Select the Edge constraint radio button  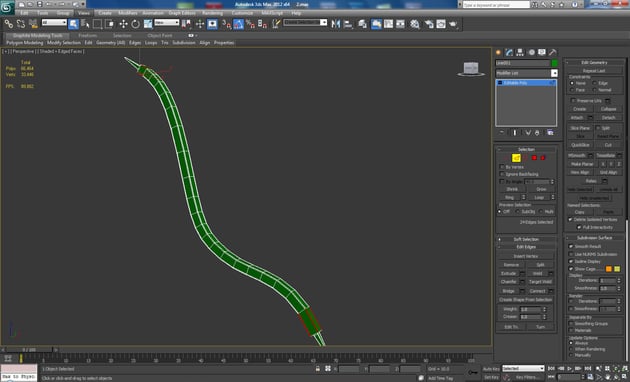point(595,83)
